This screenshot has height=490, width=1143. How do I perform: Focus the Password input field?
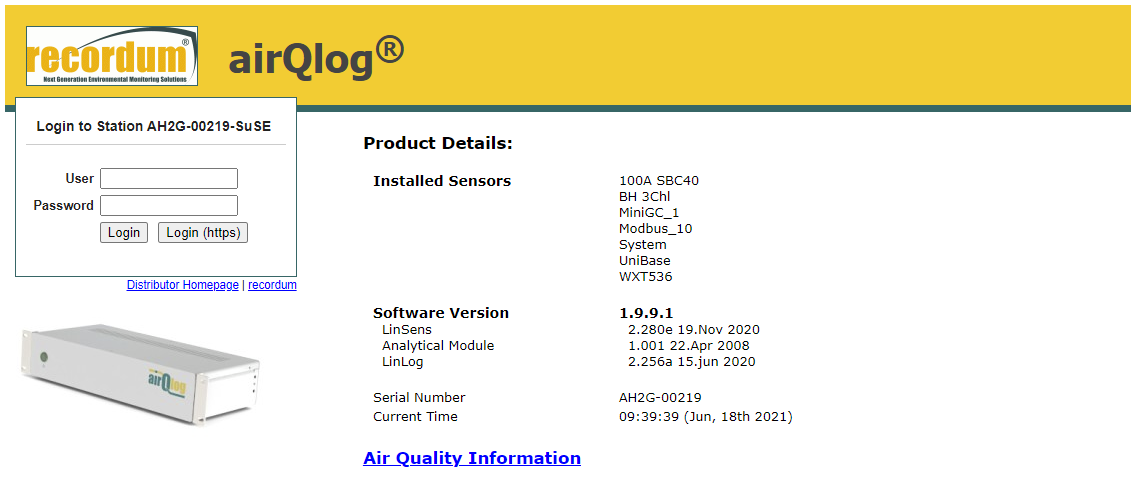click(169, 206)
